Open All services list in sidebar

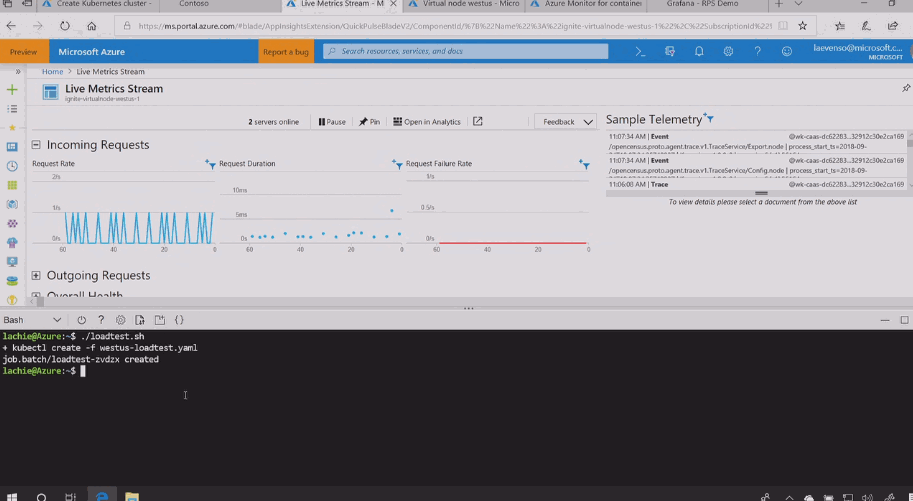(x=12, y=109)
